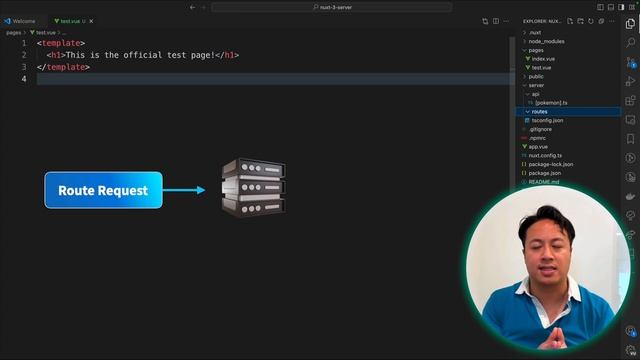Open Explorer more actions ellipsis
640x360 pixels.
pos(611,21)
